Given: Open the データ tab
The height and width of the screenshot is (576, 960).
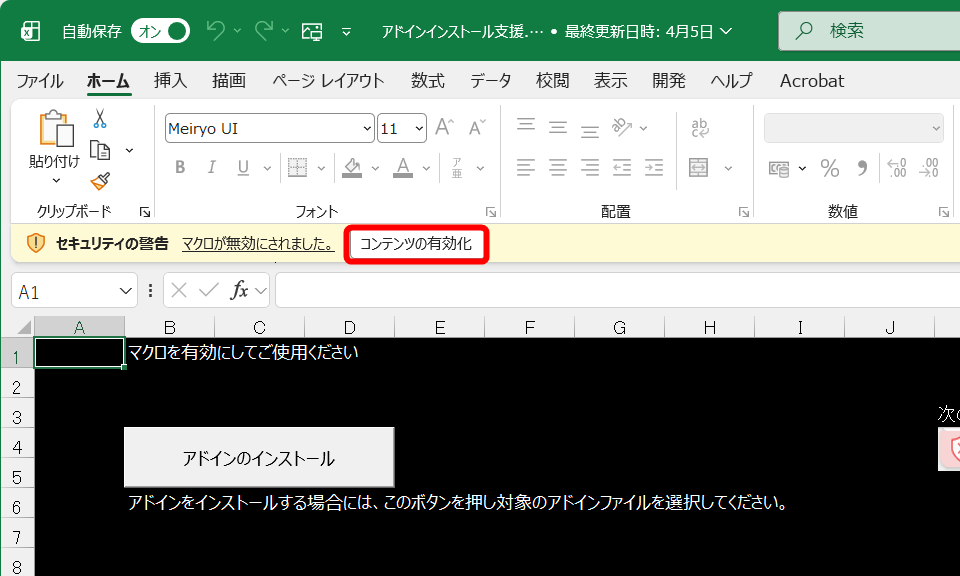Looking at the screenshot, I should click(x=490, y=81).
